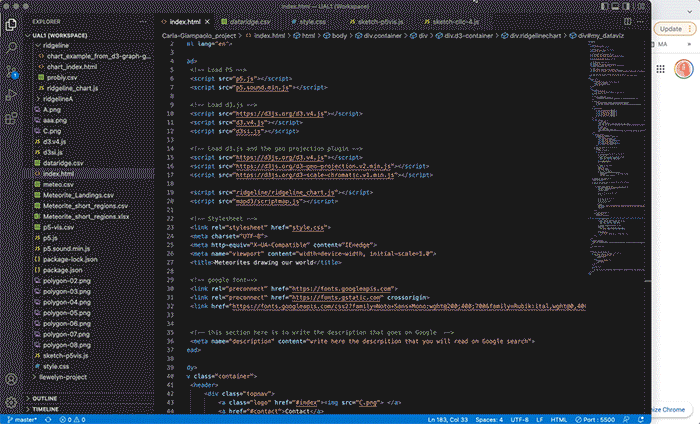Expand the OUTLINE section
The image size is (700, 424).
pos(45,398)
